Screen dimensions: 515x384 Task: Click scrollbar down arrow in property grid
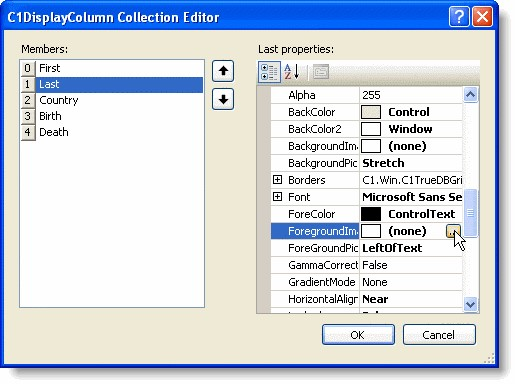click(x=470, y=304)
